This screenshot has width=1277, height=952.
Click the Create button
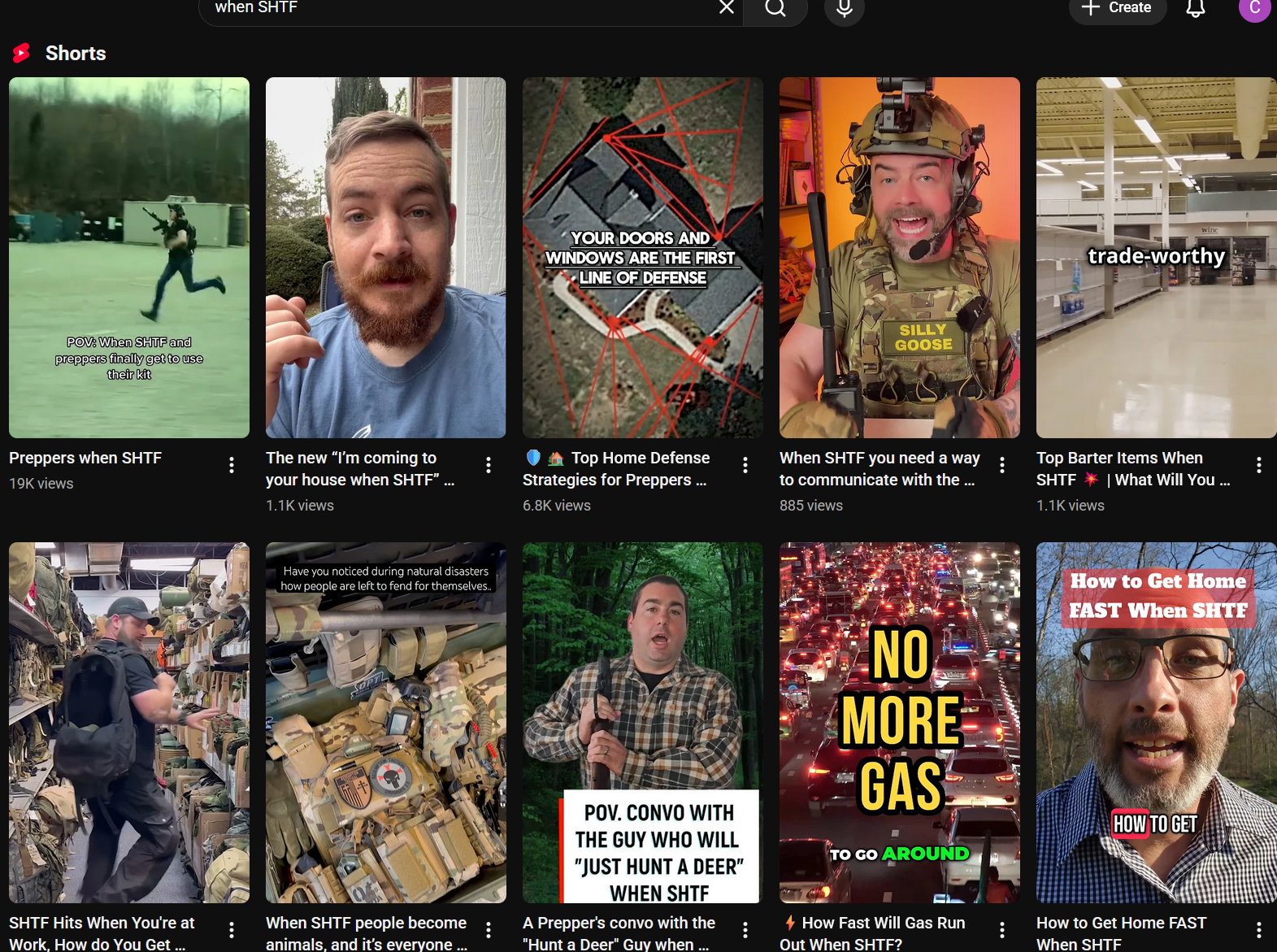coord(1117,8)
